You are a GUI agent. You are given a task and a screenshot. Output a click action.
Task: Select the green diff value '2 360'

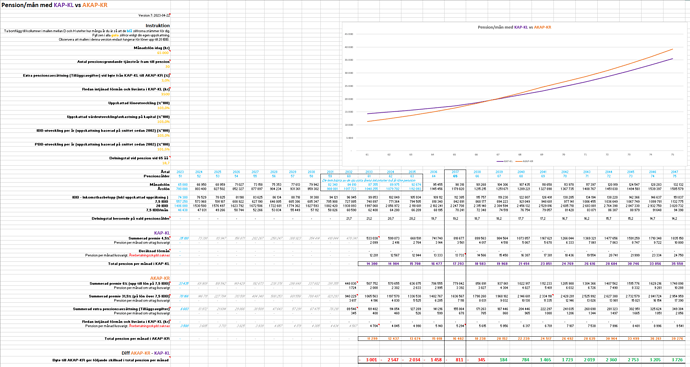point(613,360)
